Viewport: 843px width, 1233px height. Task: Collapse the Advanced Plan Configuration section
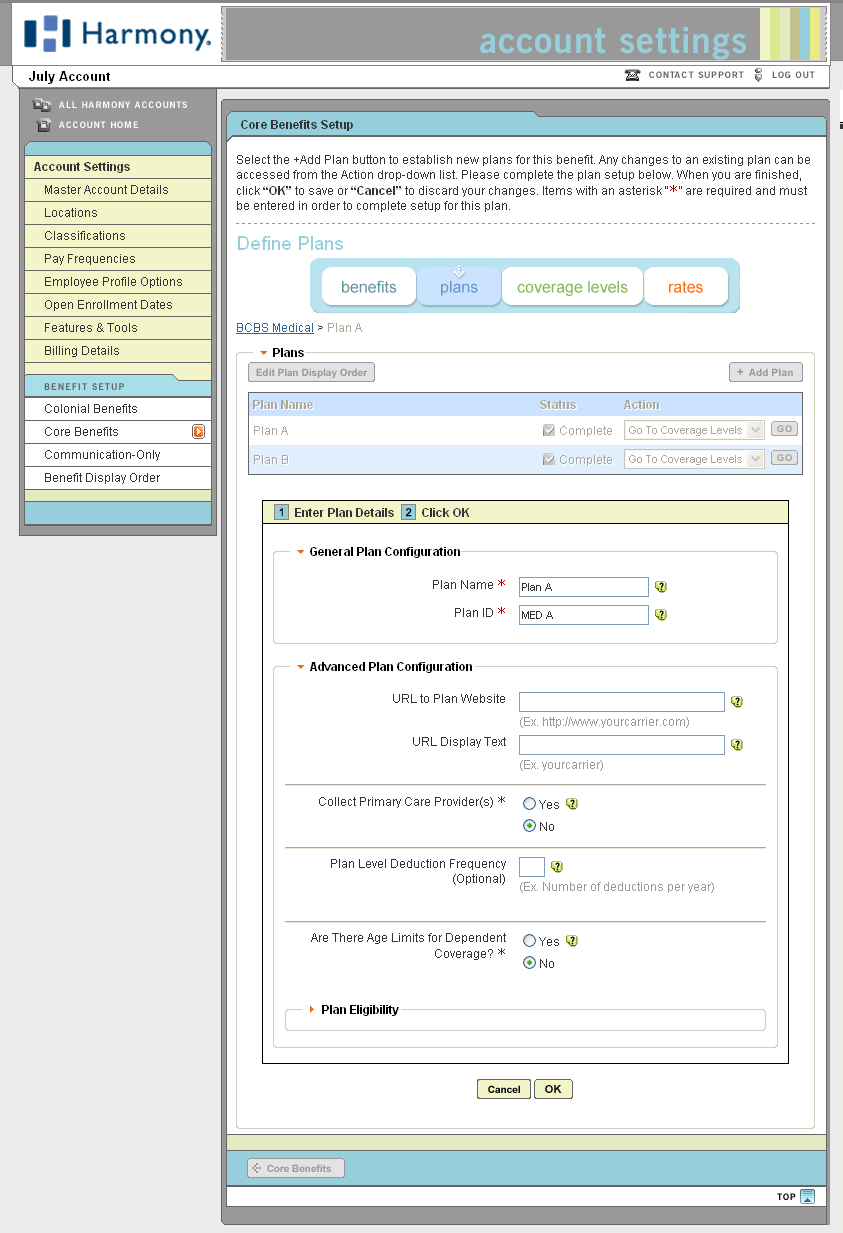tap(300, 667)
